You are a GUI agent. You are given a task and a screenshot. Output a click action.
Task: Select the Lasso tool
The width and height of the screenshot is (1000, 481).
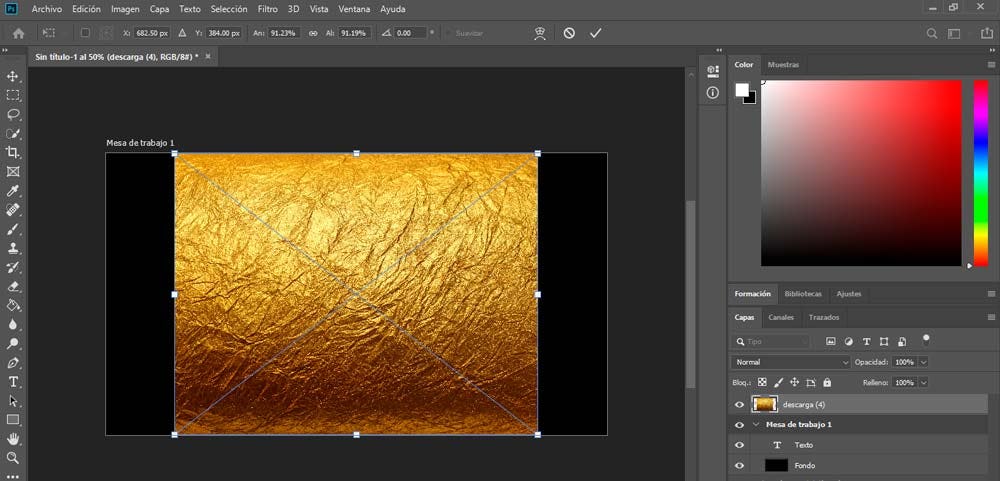13,115
